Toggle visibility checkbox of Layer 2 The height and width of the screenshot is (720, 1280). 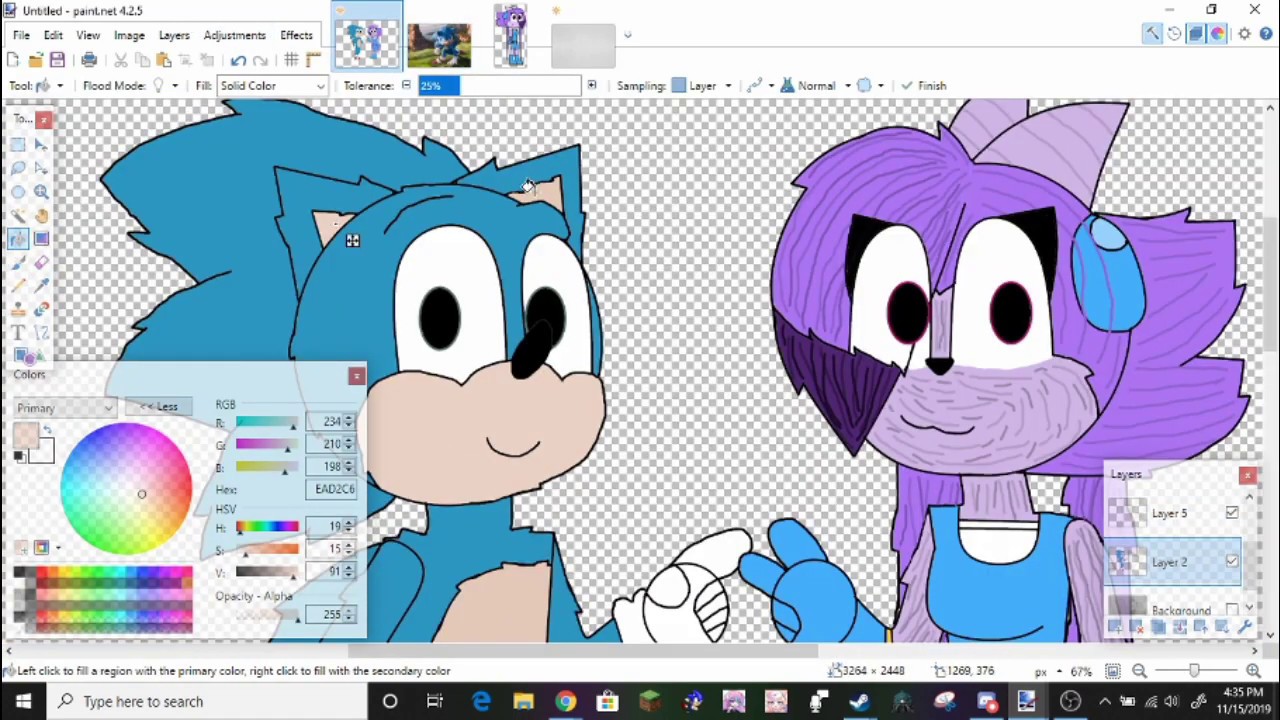[x=1232, y=562]
